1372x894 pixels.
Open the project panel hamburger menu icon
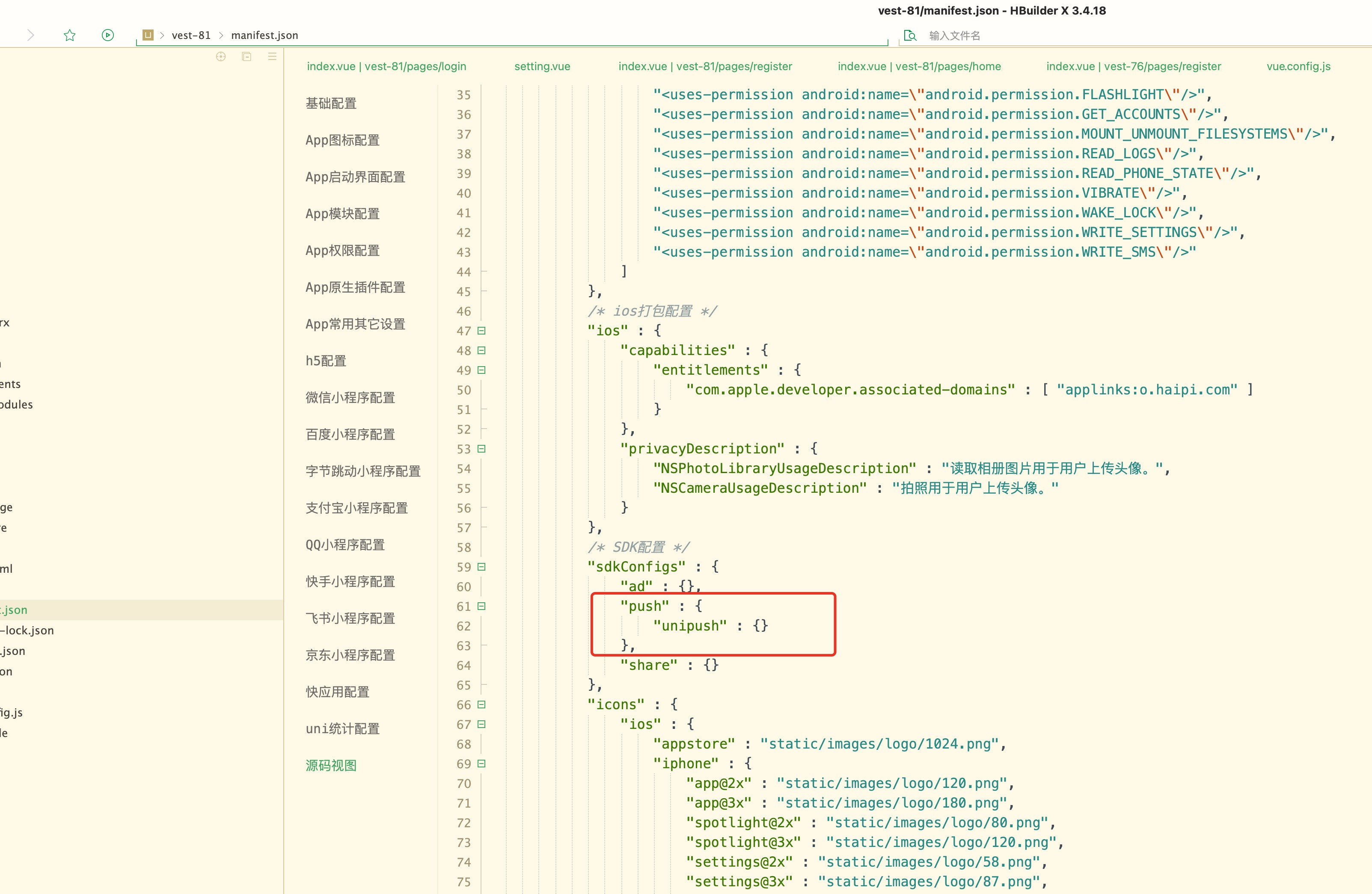(272, 56)
